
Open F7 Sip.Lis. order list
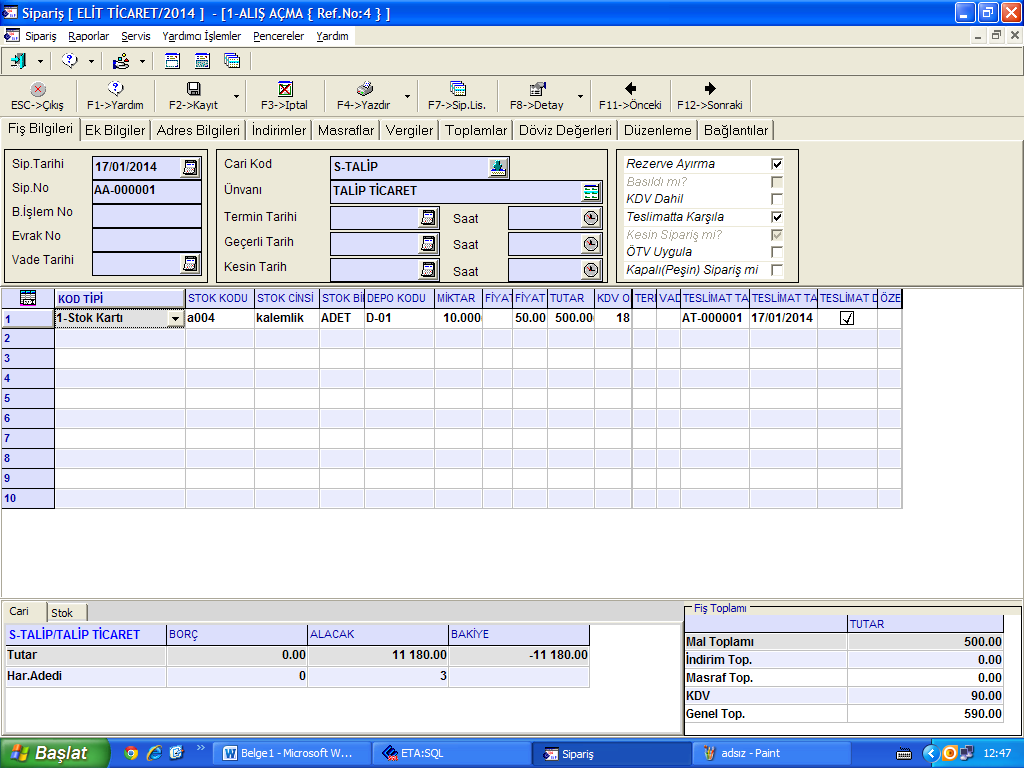[x=457, y=96]
